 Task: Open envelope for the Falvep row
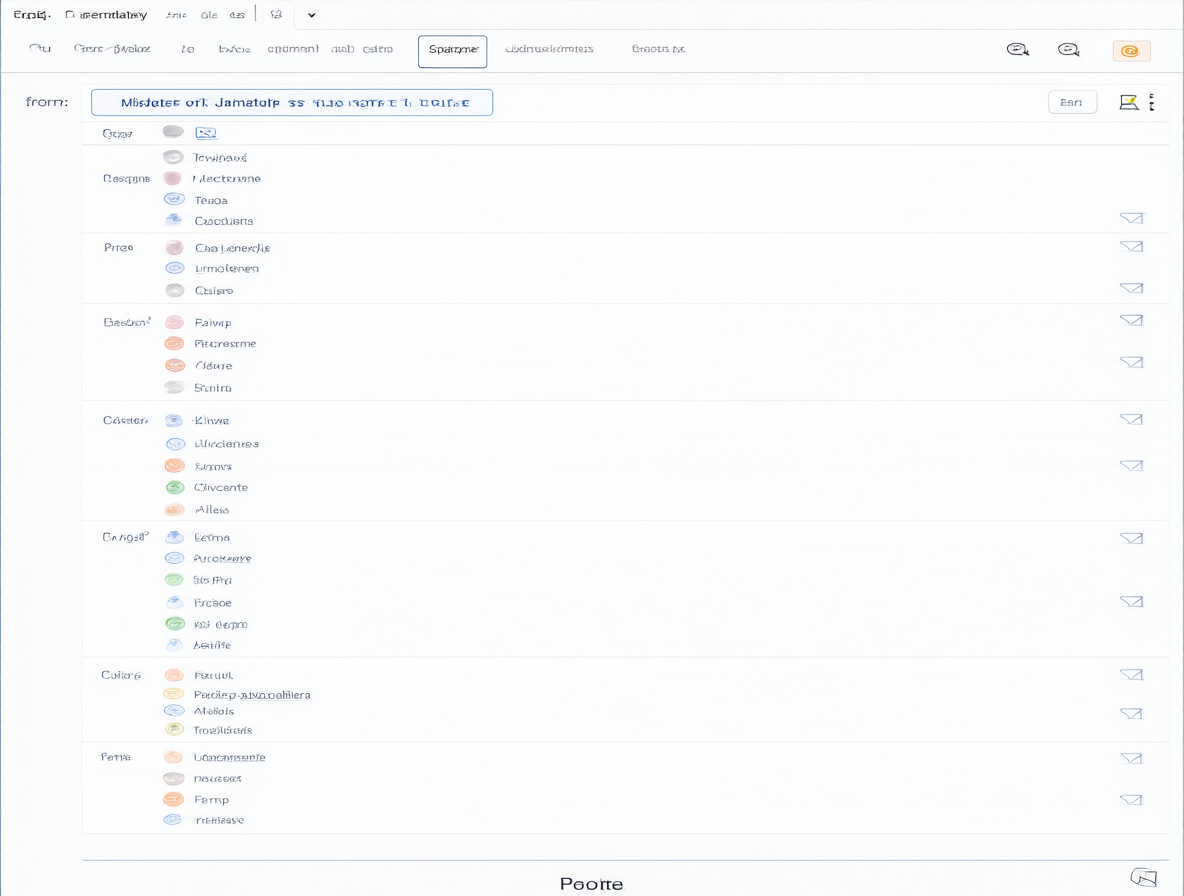[1131, 320]
